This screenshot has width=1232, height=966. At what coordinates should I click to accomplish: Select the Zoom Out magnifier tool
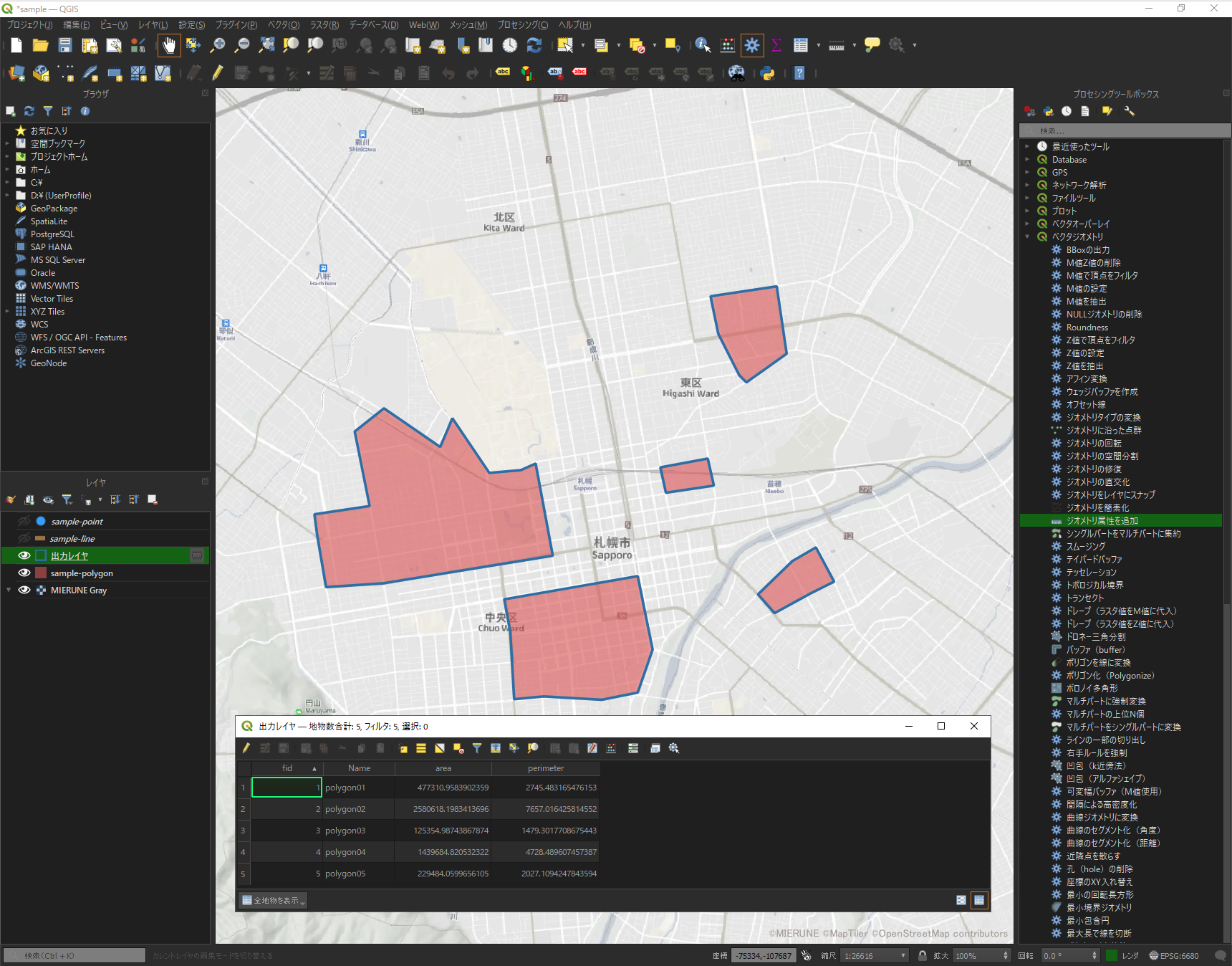coord(242,45)
